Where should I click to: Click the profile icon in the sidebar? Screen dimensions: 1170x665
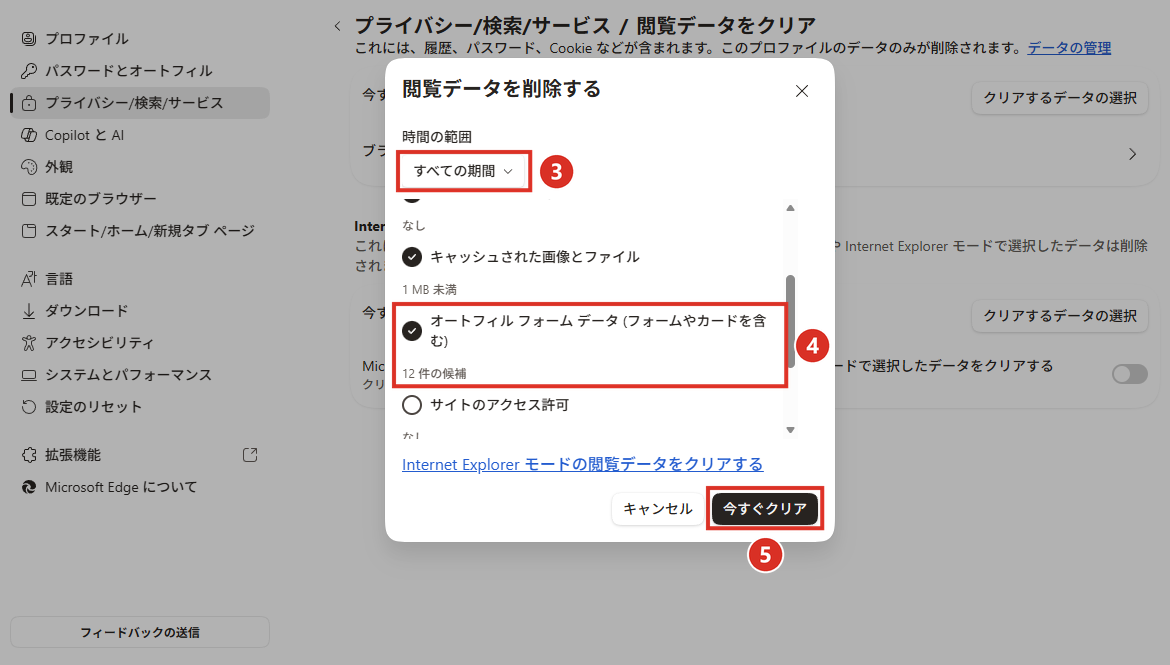click(x=28, y=38)
